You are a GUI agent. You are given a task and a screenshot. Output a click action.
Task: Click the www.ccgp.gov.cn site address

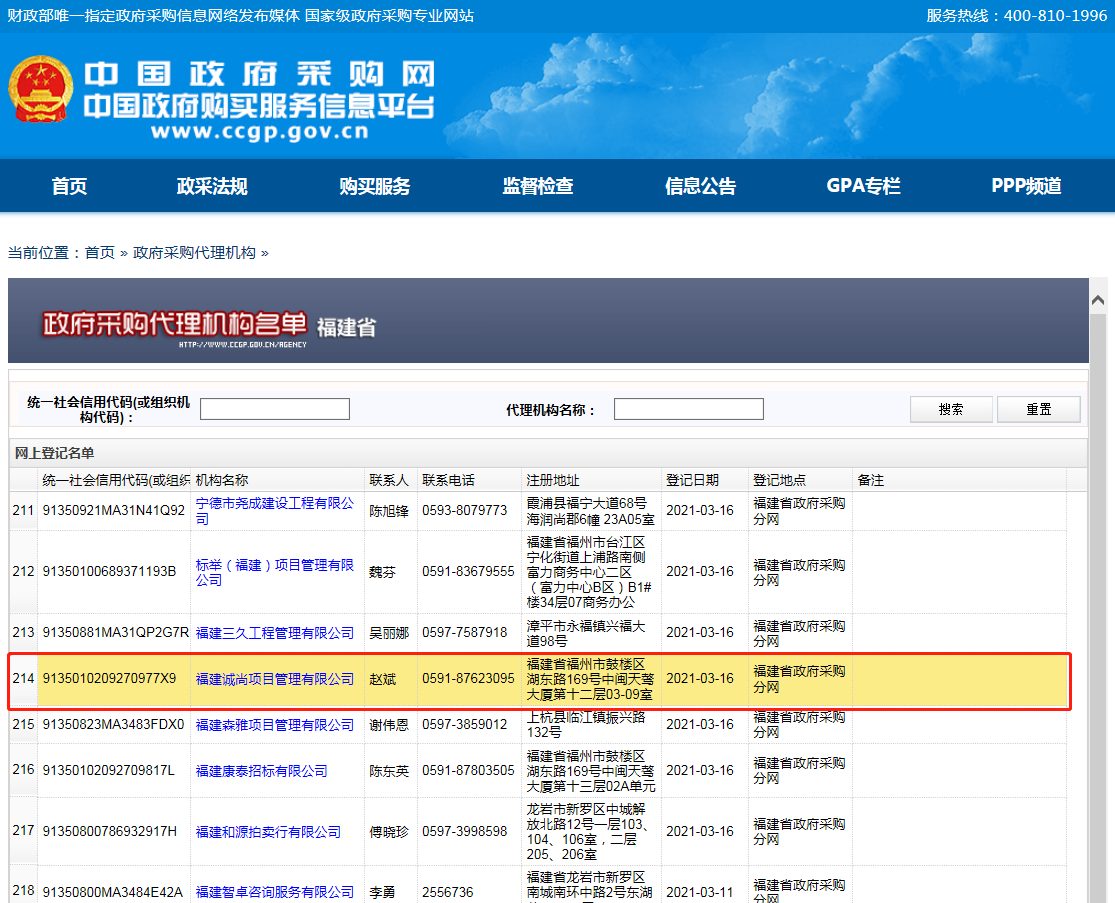(x=260, y=132)
